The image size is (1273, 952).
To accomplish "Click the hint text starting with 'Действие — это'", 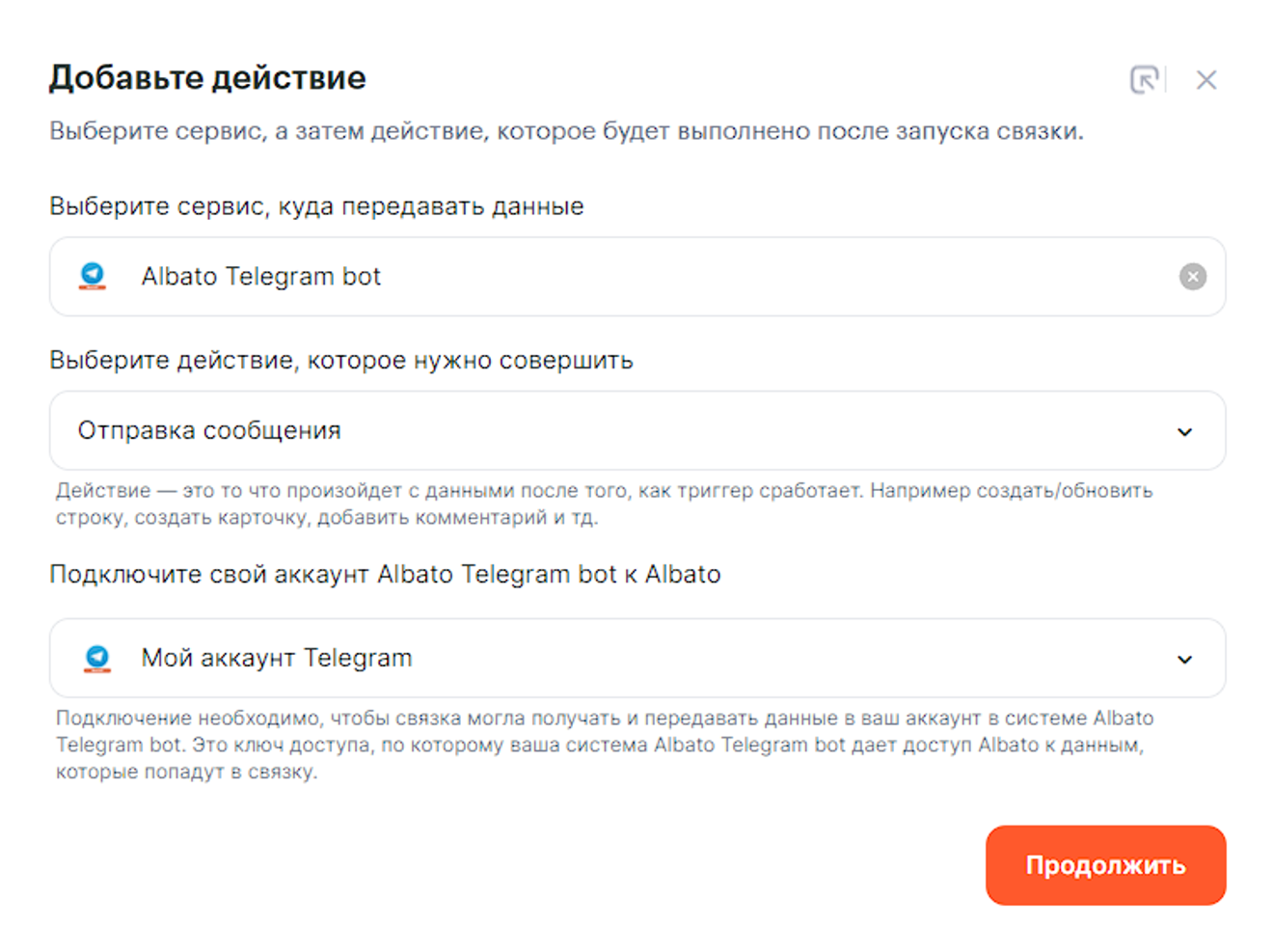I will click(604, 503).
